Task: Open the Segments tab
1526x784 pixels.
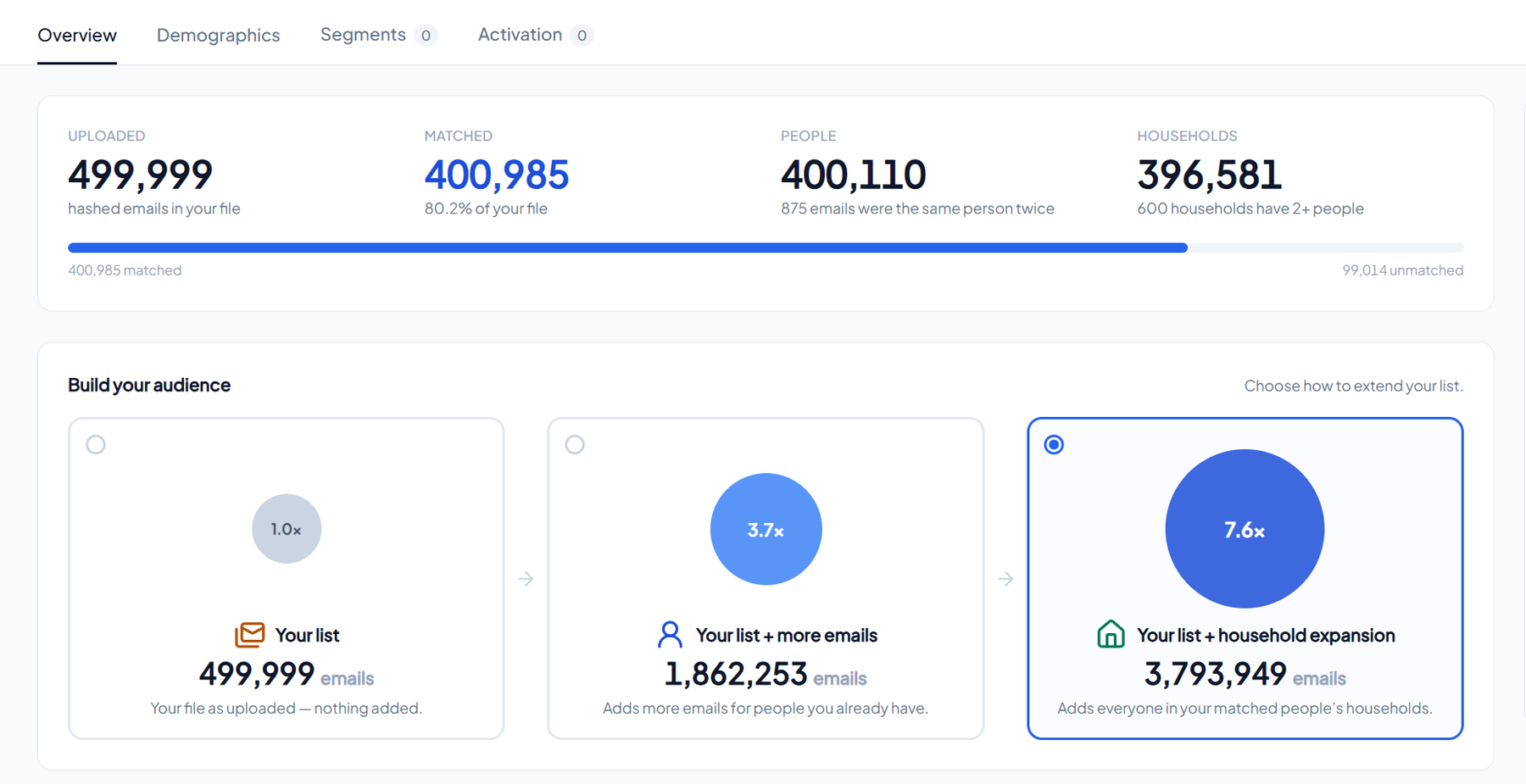Action: pos(379,35)
